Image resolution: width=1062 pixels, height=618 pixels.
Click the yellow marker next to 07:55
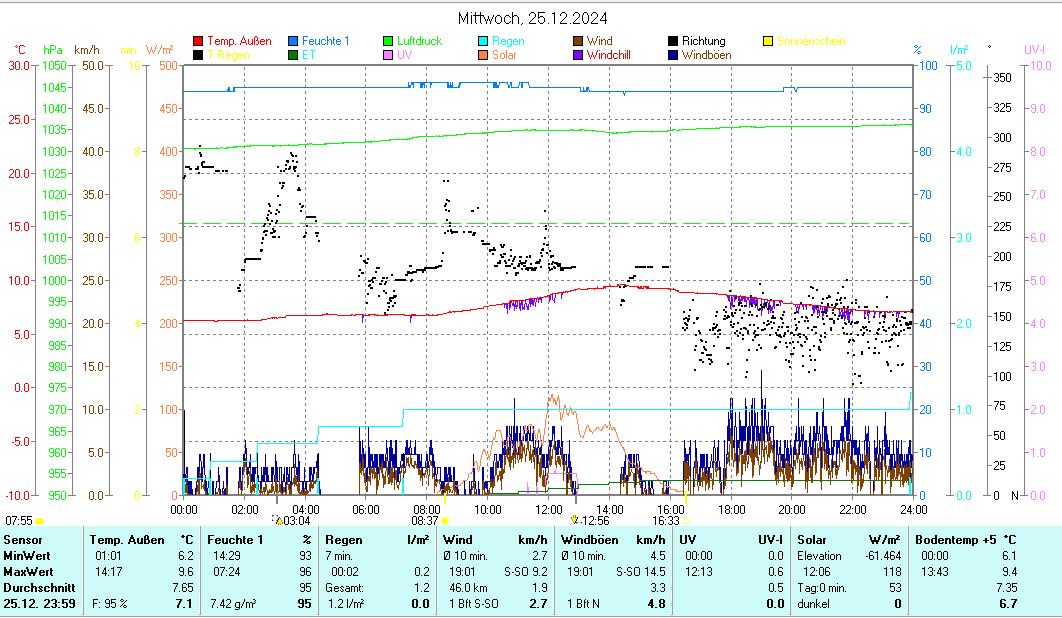pos(40,521)
